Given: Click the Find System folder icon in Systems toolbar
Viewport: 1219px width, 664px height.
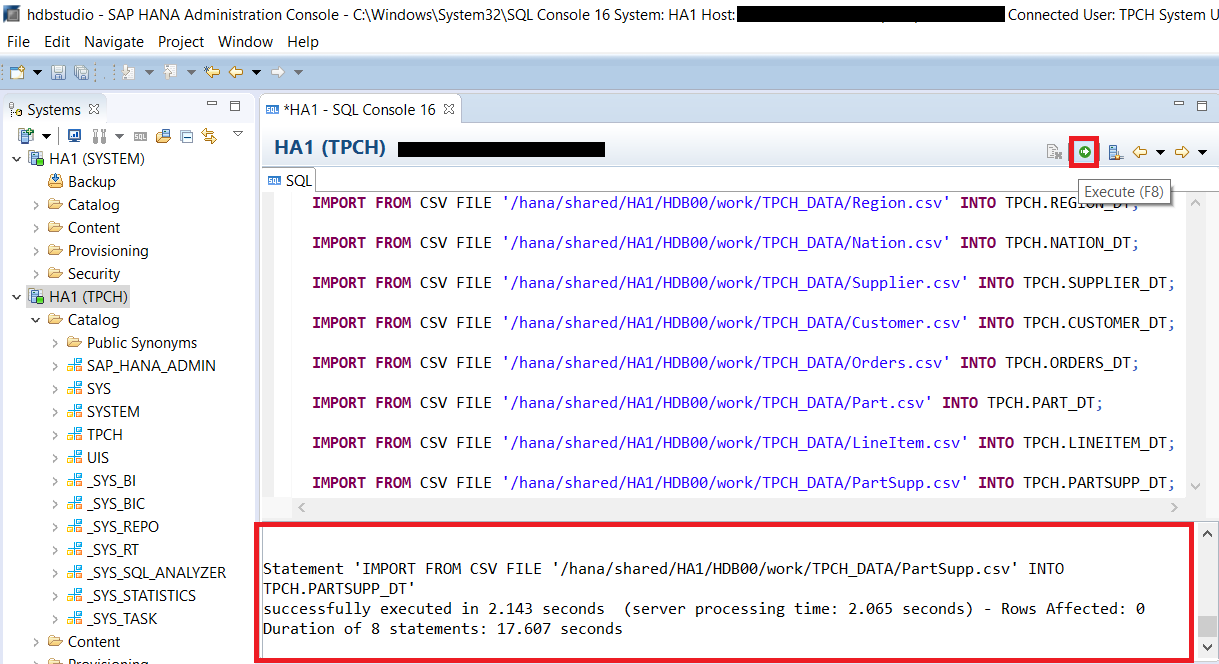Looking at the screenshot, I should click(163, 136).
